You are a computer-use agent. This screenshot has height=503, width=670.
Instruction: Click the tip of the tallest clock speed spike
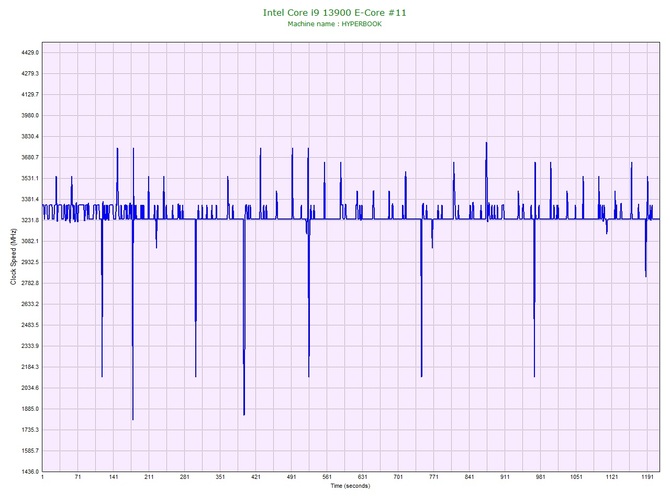[x=486, y=143]
